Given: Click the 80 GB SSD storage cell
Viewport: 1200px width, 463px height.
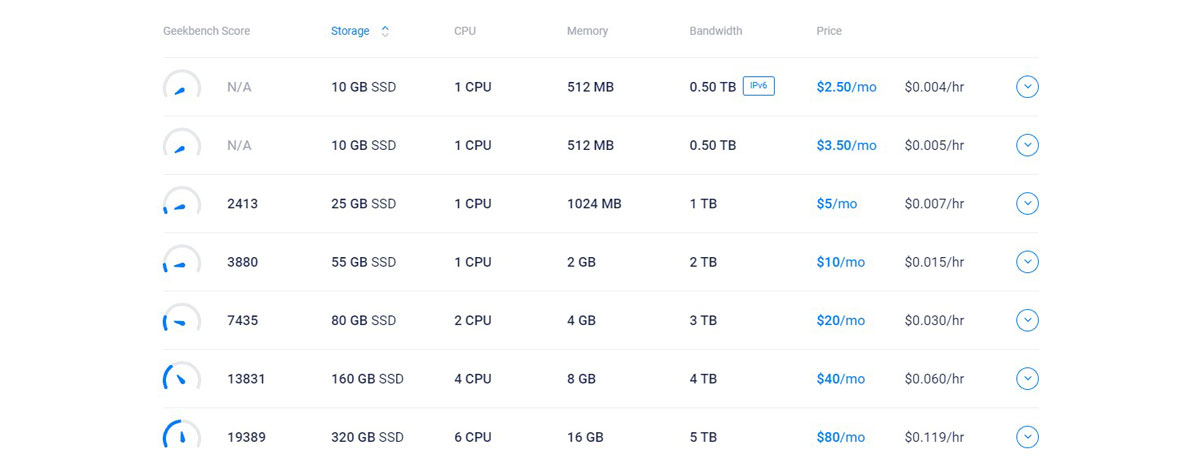Looking at the screenshot, I should click(x=364, y=320).
